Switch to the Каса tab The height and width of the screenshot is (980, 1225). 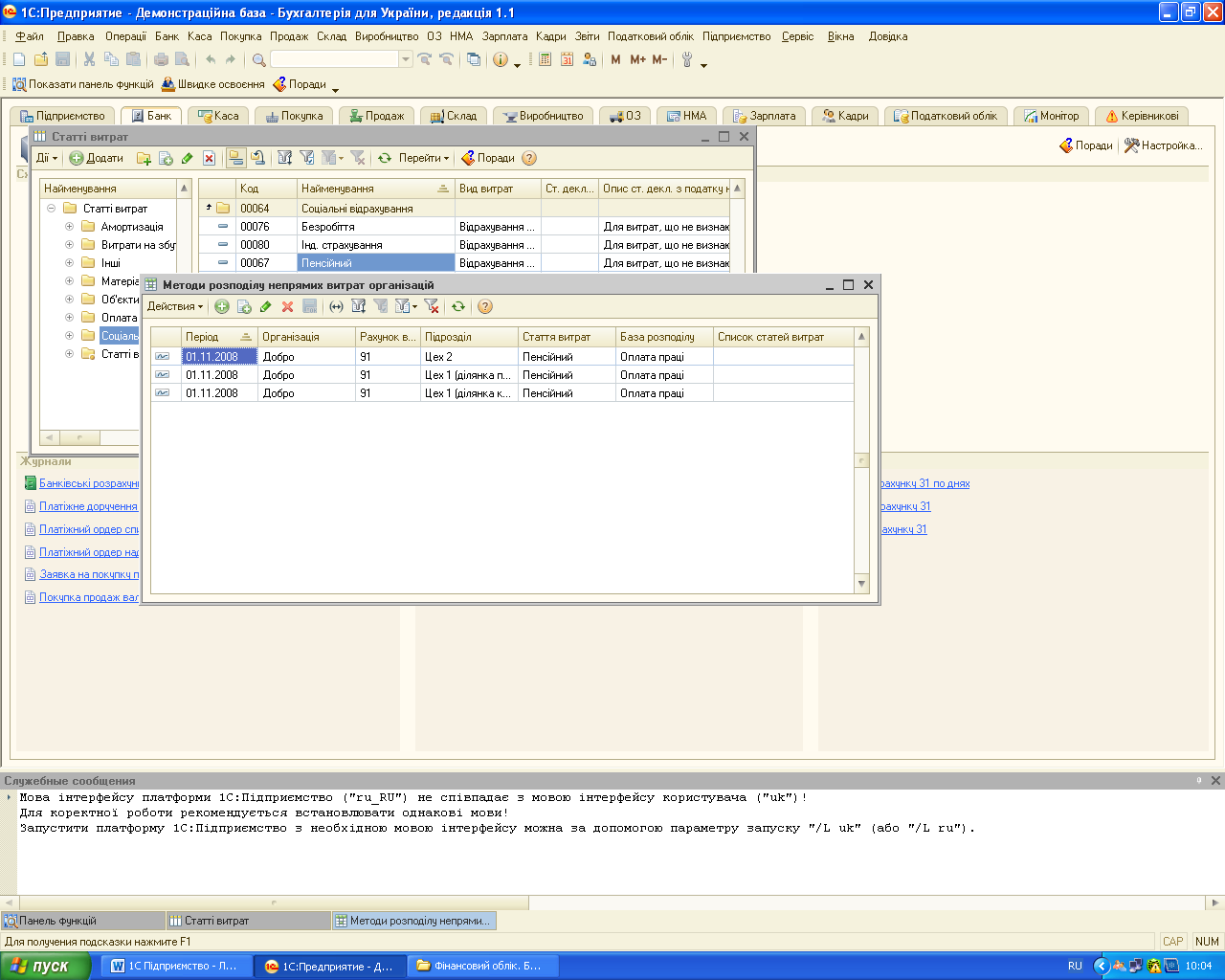coord(218,116)
